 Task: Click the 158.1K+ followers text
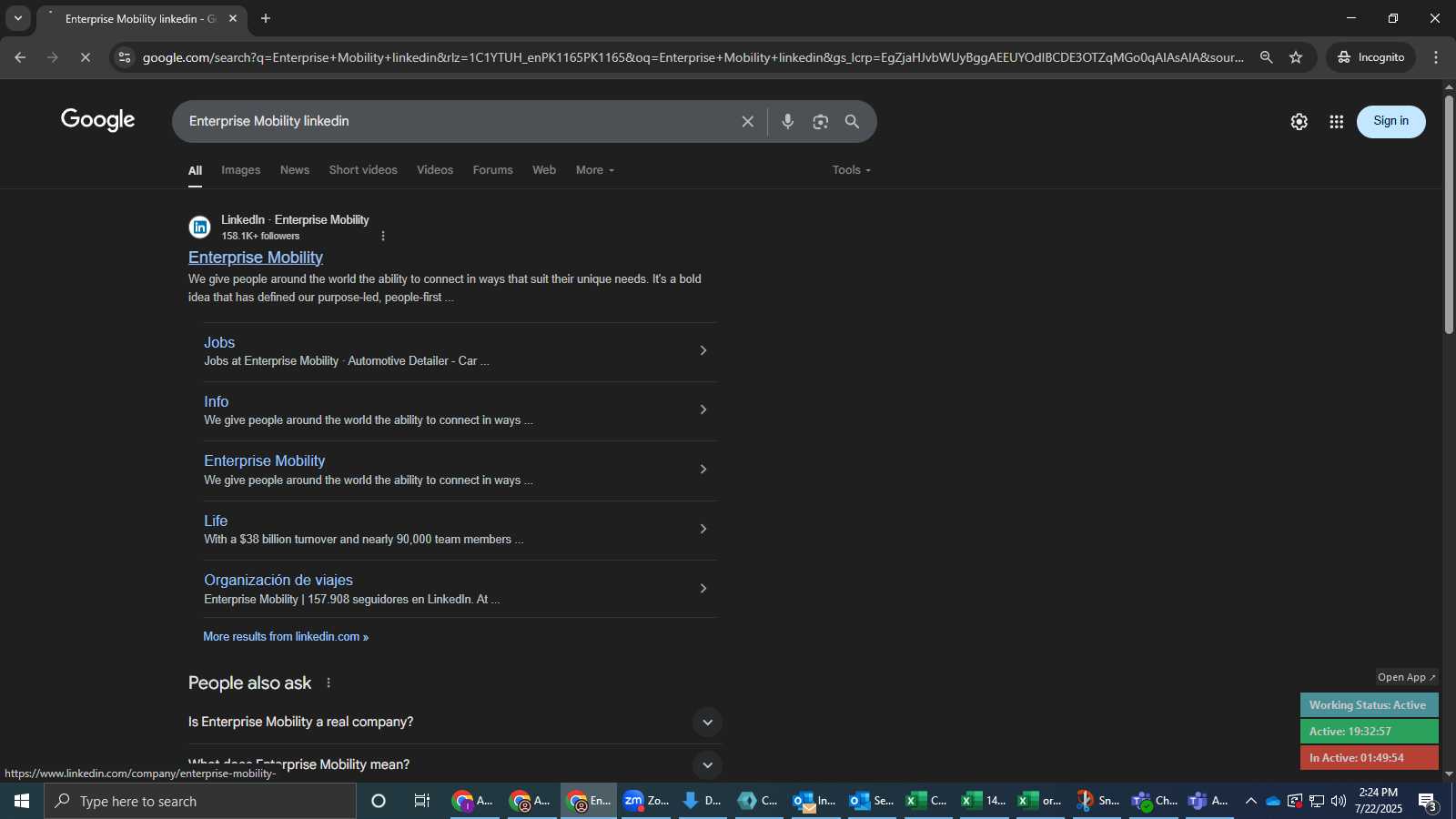pyautogui.click(x=260, y=236)
